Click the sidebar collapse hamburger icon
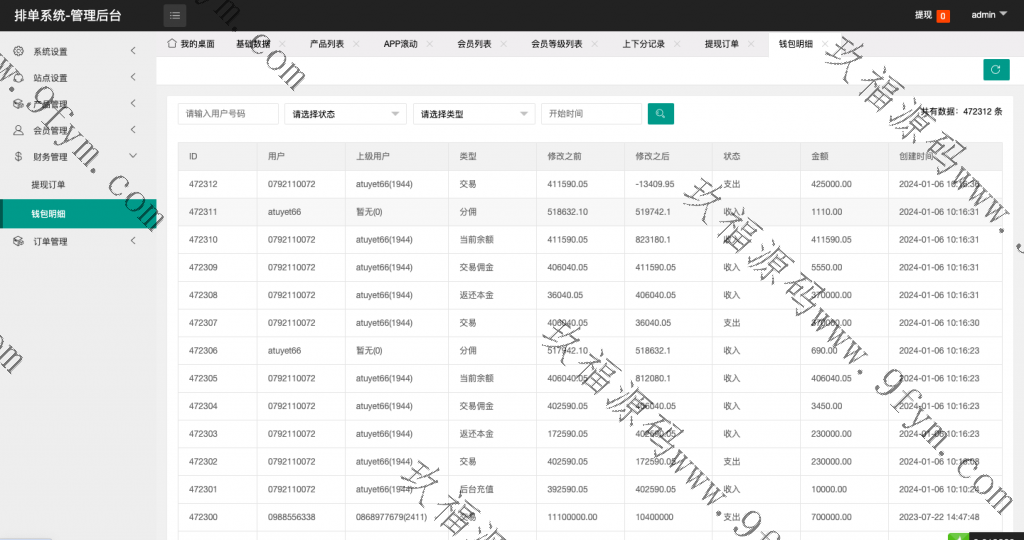 click(x=175, y=15)
